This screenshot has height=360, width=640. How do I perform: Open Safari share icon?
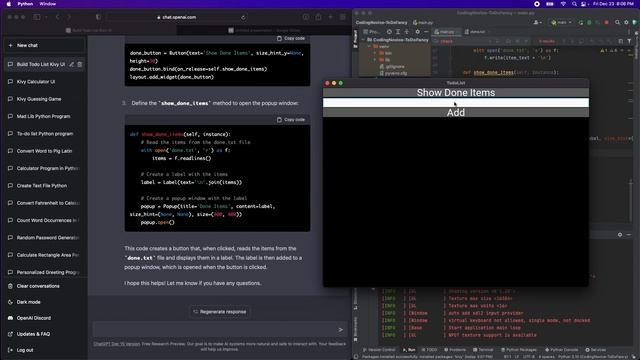pyautogui.click(x=318, y=17)
